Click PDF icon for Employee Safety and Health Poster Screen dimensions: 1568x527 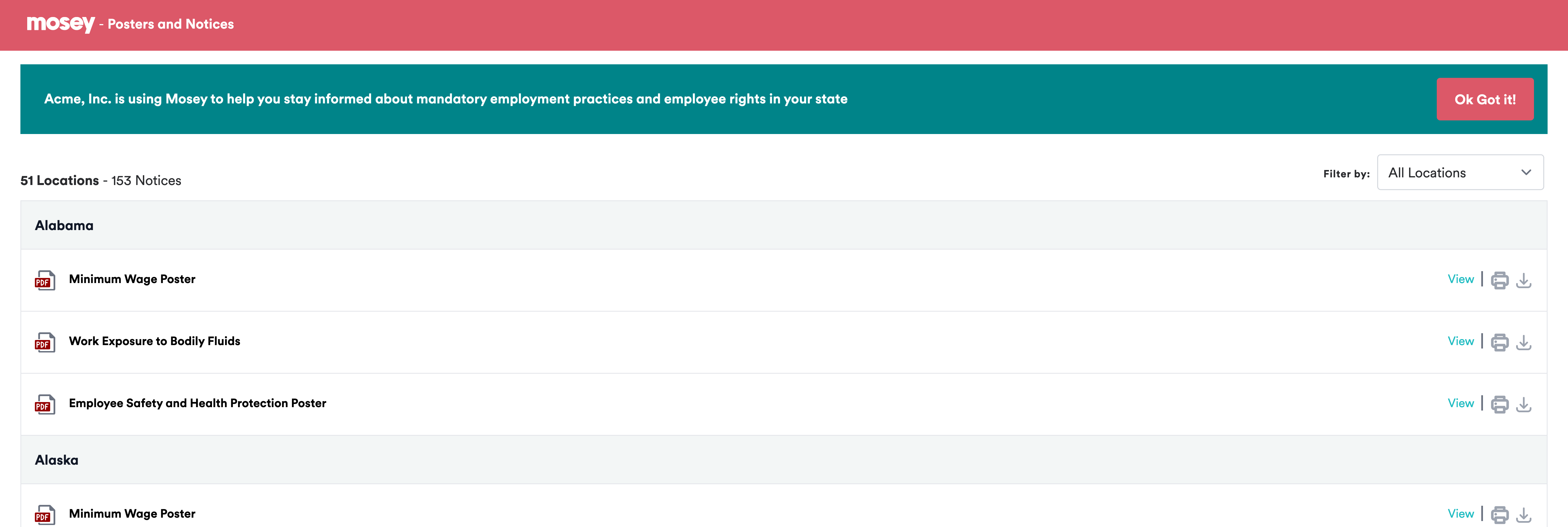point(45,405)
